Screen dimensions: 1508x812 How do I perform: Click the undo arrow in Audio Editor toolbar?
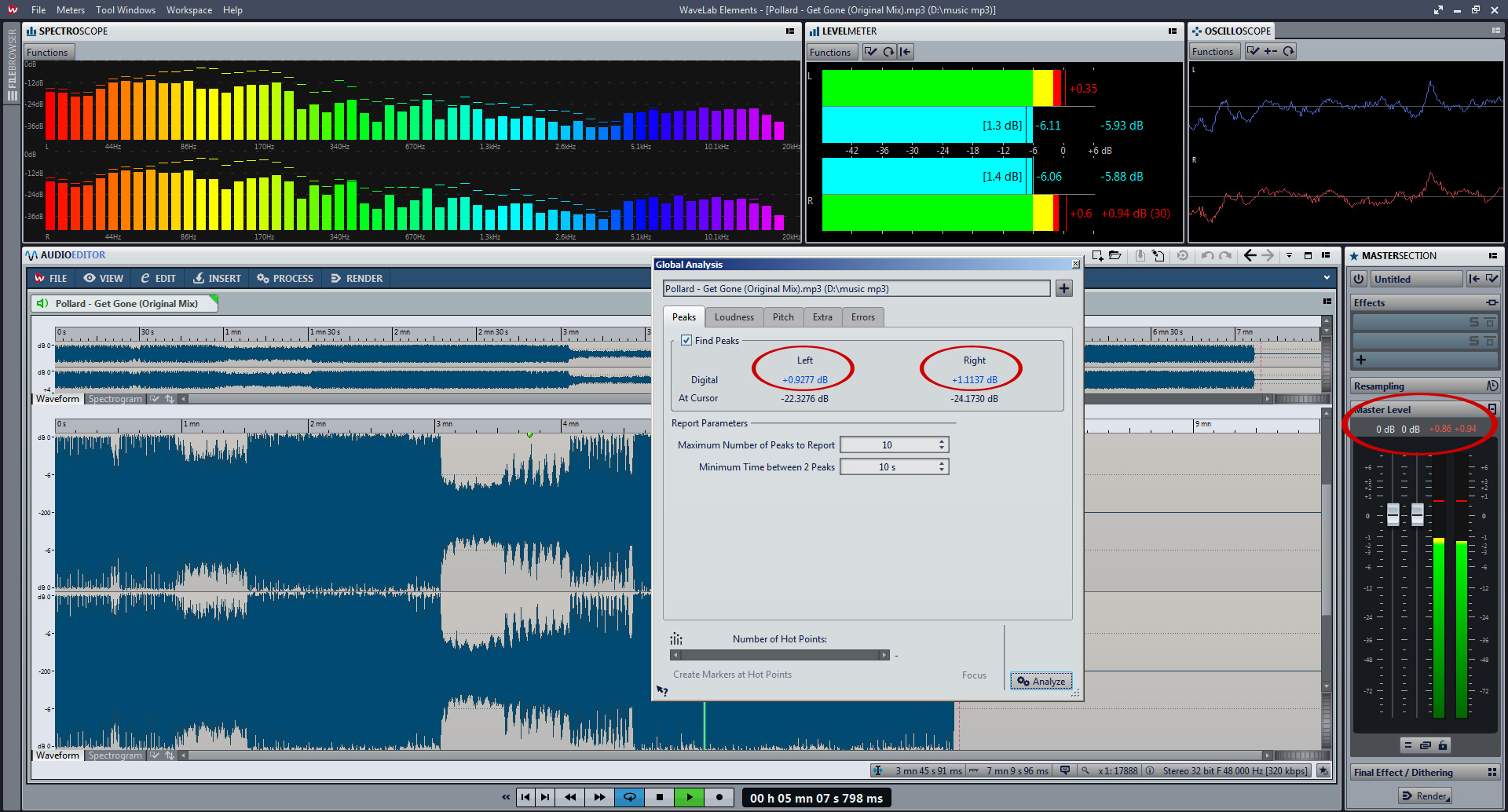[1207, 255]
